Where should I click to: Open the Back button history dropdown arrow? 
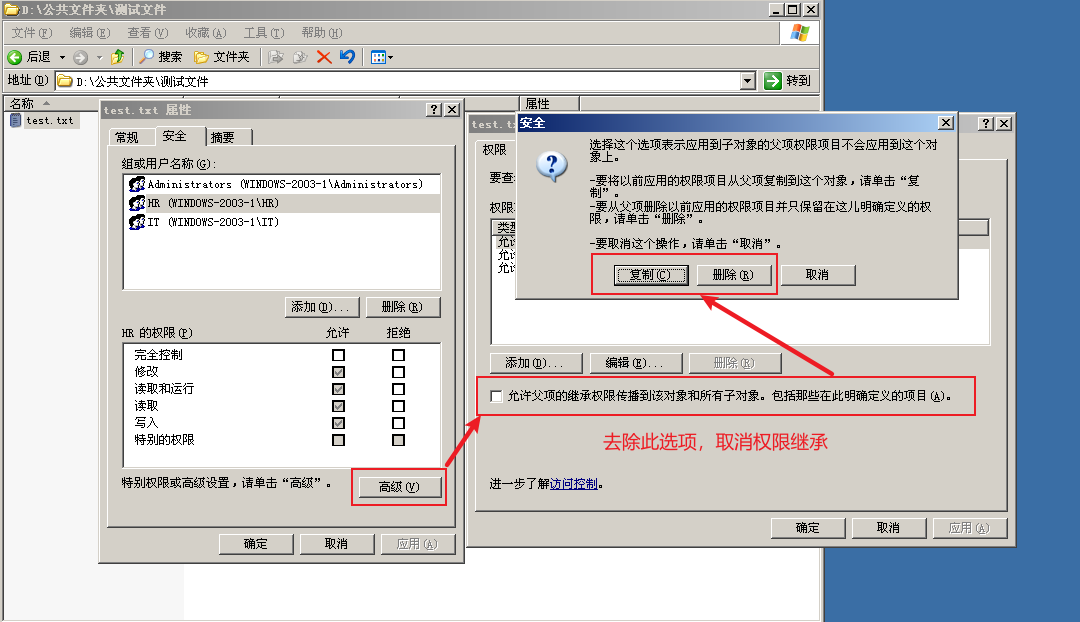pyautogui.click(x=62, y=57)
